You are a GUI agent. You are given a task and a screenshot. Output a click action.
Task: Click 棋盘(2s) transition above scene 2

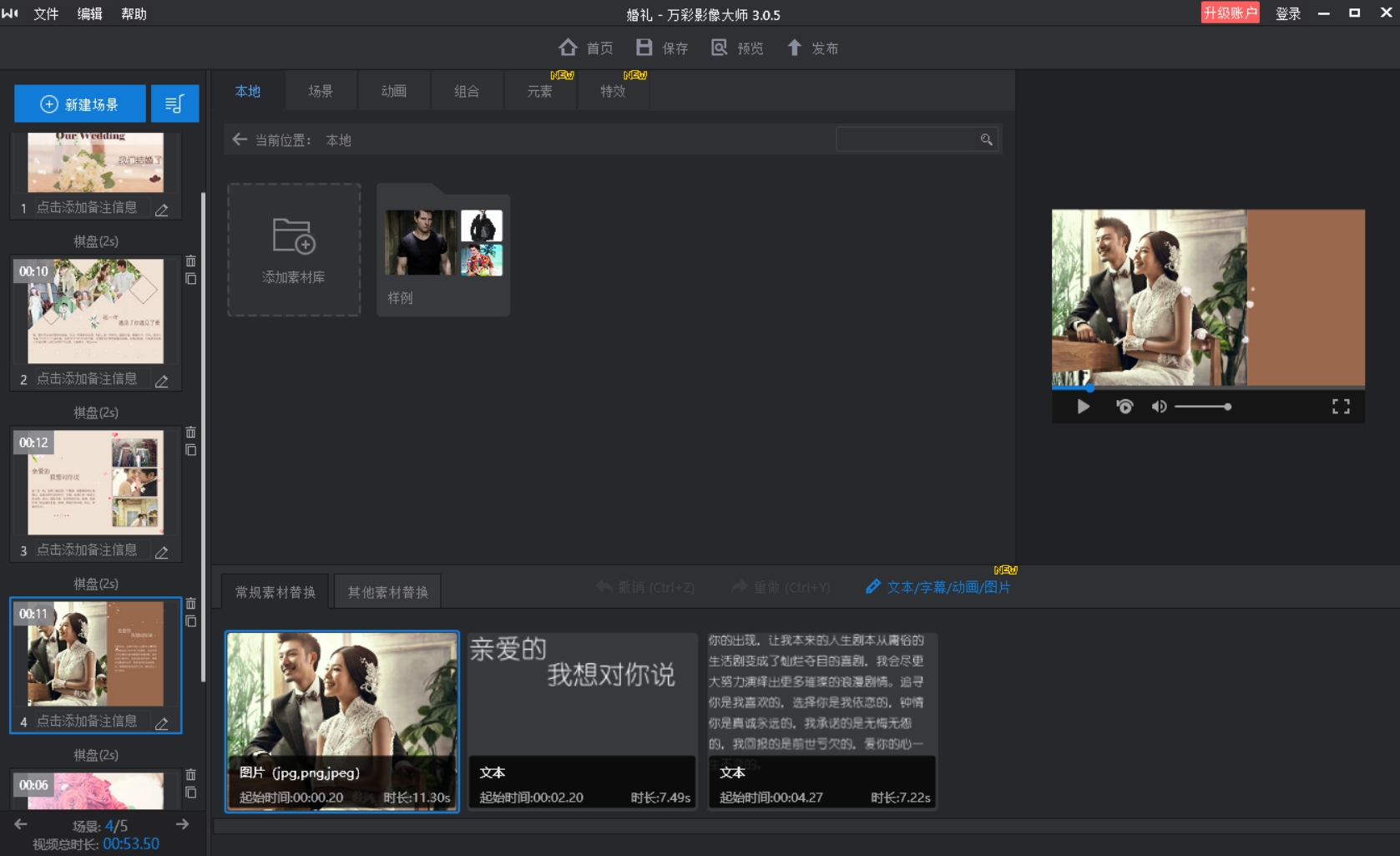coord(96,241)
